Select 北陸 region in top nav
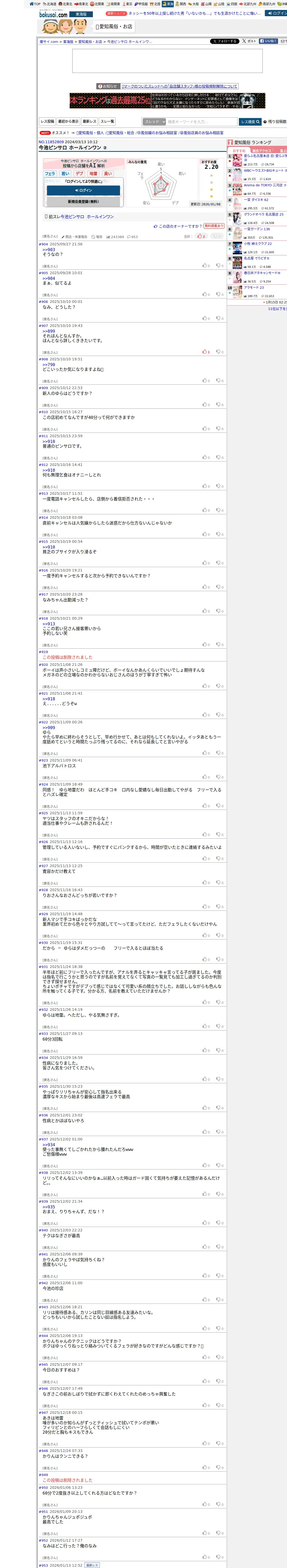Image resolution: width=287 pixels, height=1568 pixels. pyautogui.click(x=155, y=4)
